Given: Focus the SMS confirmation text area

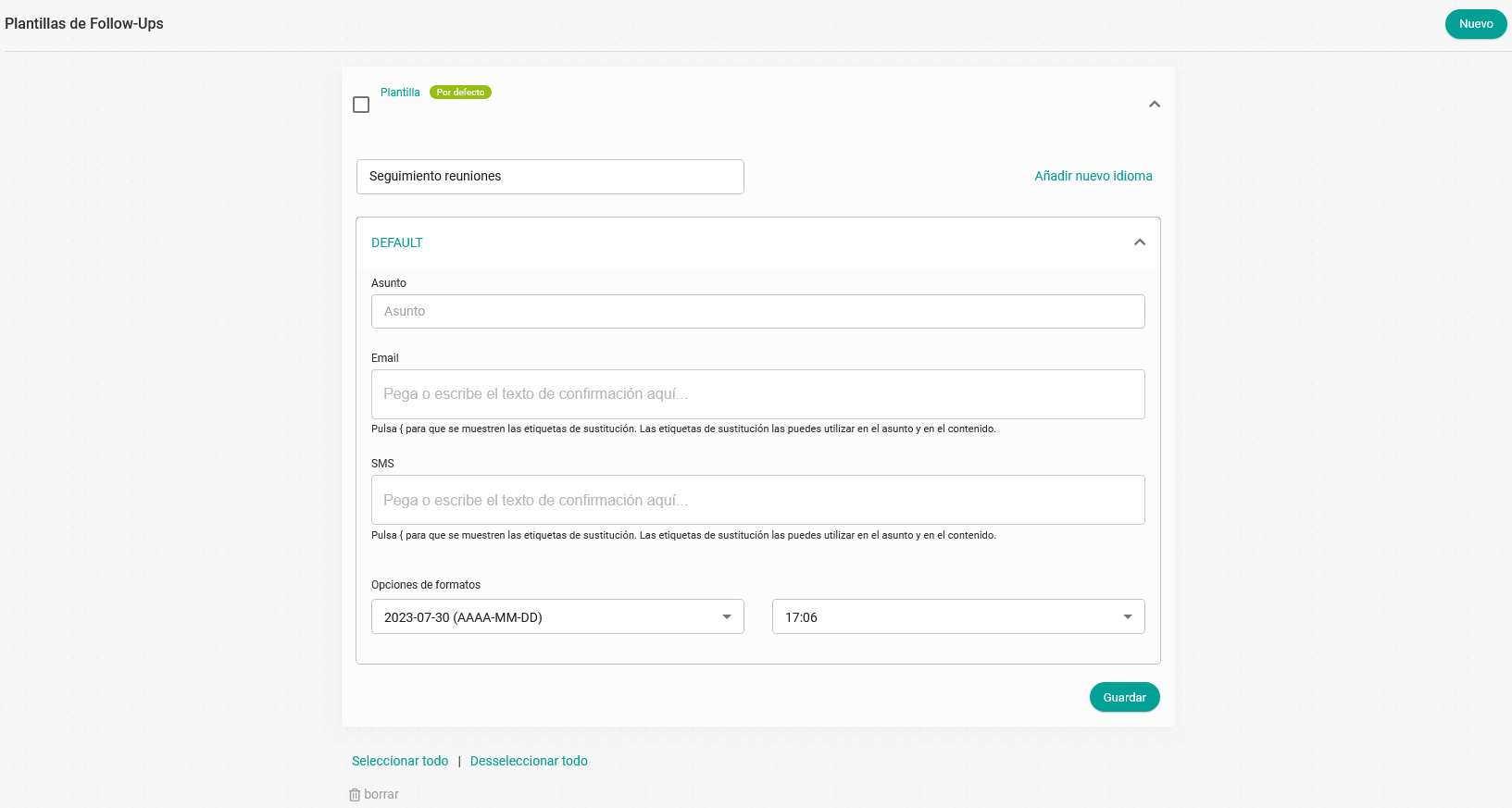Looking at the screenshot, I should [x=757, y=500].
